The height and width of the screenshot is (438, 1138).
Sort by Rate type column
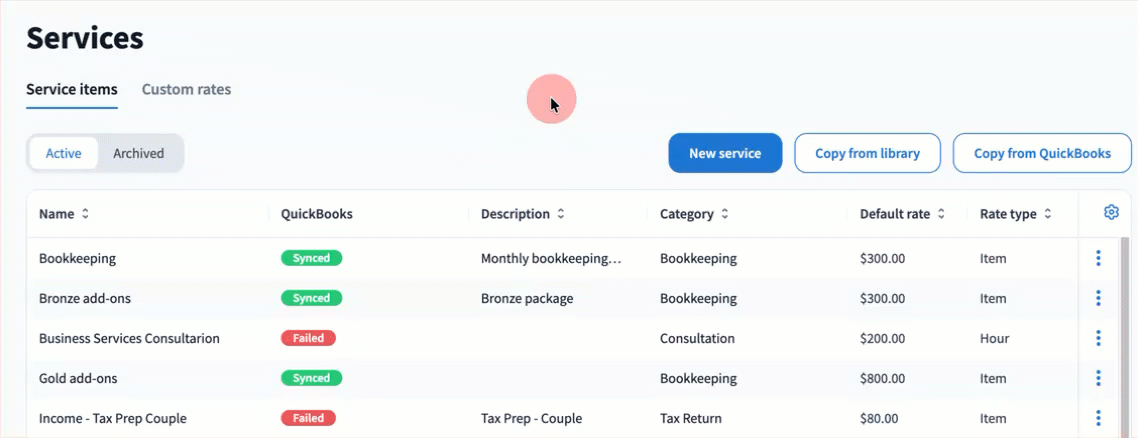click(x=1015, y=214)
